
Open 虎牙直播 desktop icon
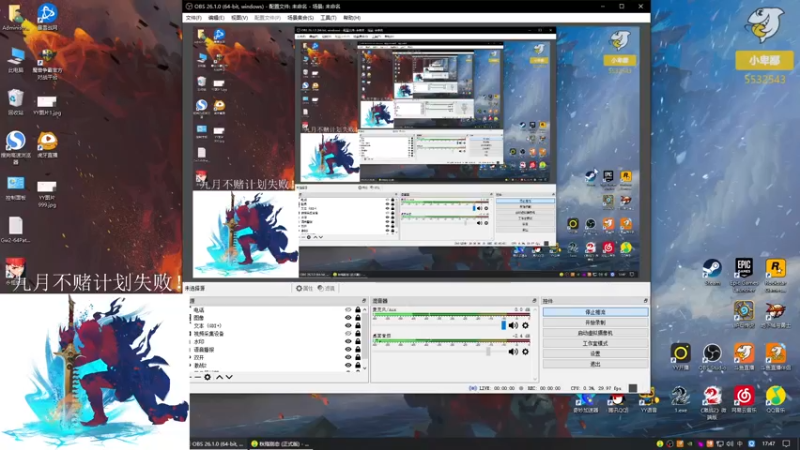pyautogui.click(x=47, y=145)
